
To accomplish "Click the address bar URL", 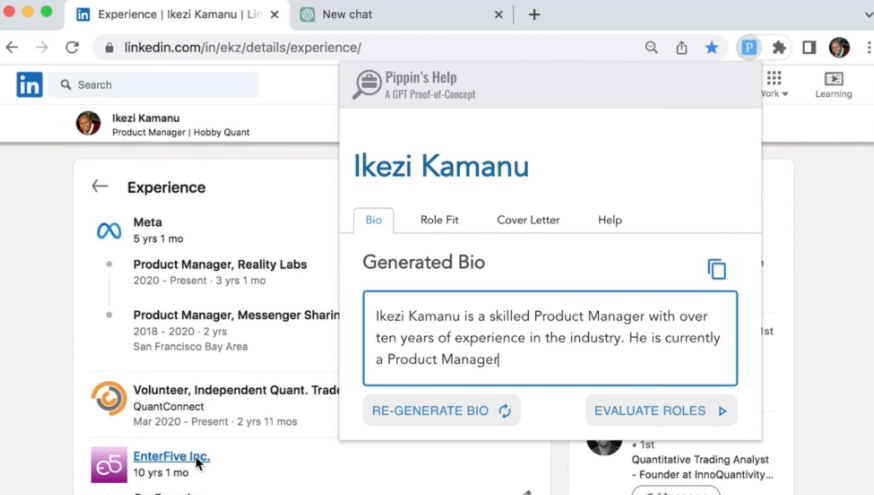I will point(242,48).
